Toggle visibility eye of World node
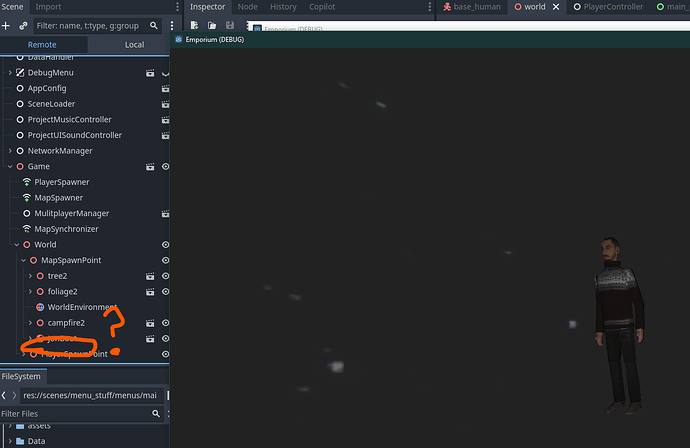 click(165, 245)
